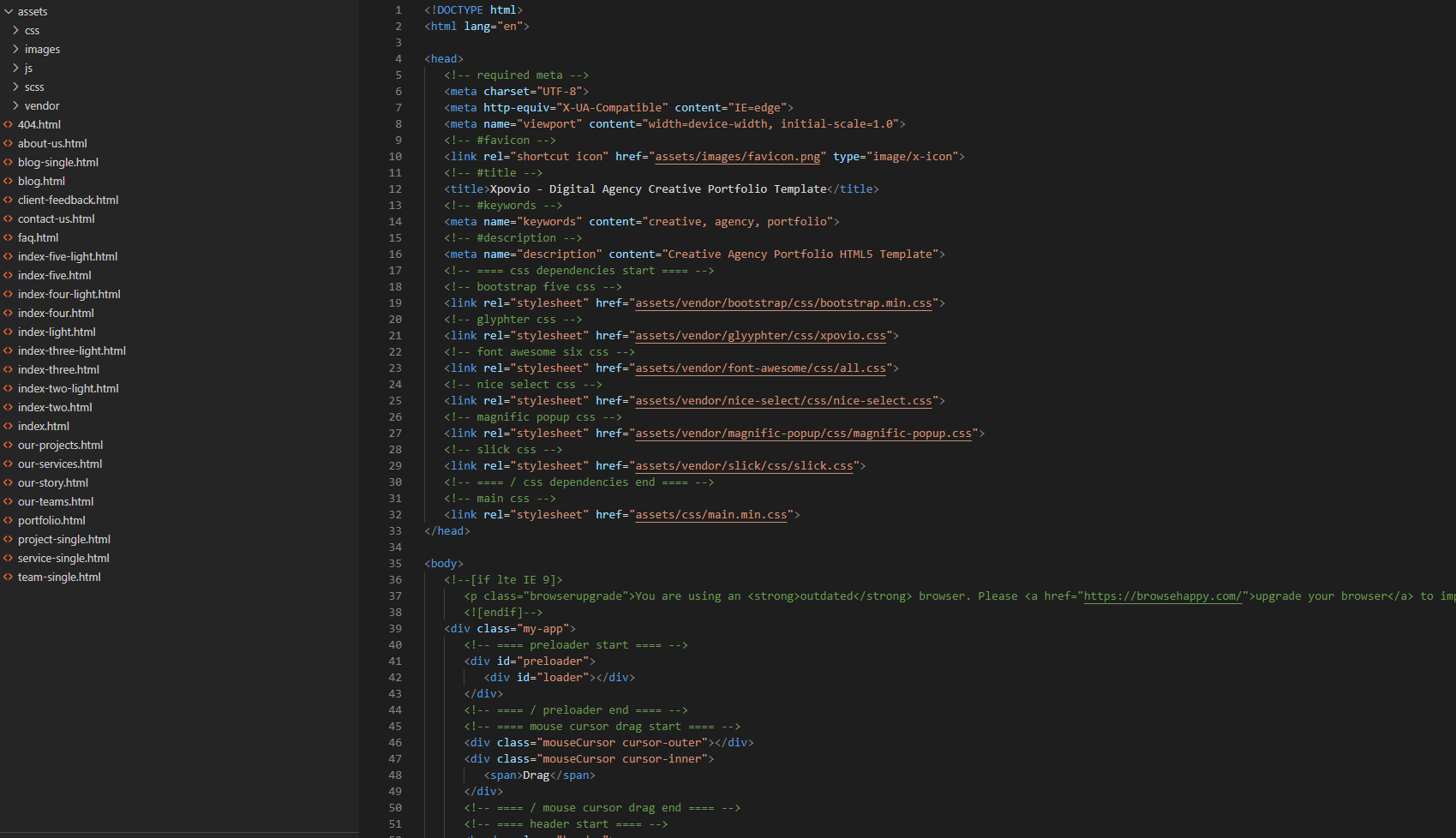Follow the magnific-popup.css href link

(803, 433)
